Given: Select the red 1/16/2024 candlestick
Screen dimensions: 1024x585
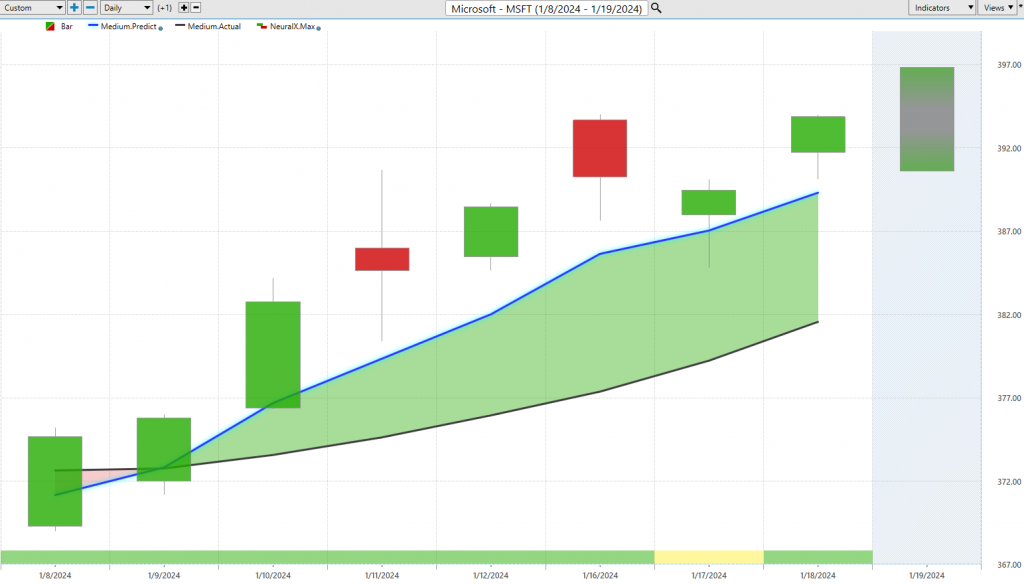Looking at the screenshot, I should click(x=600, y=148).
